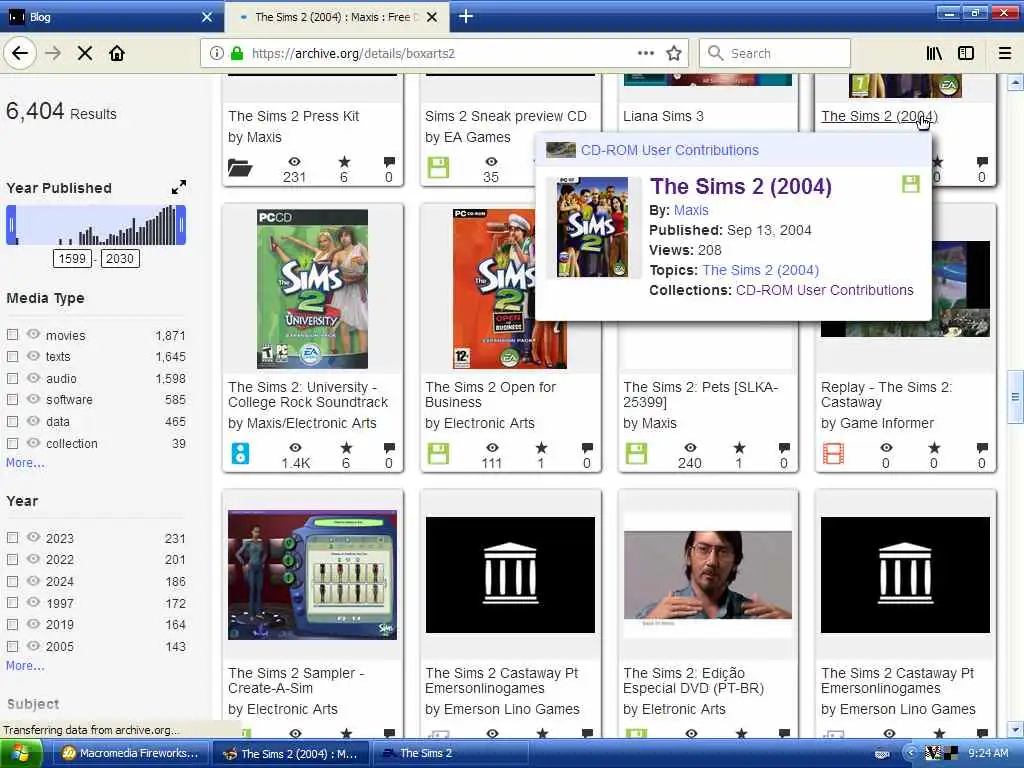1024x768 pixels.
Task: Toggle eye icon for 2022 year
Action: tap(33, 559)
